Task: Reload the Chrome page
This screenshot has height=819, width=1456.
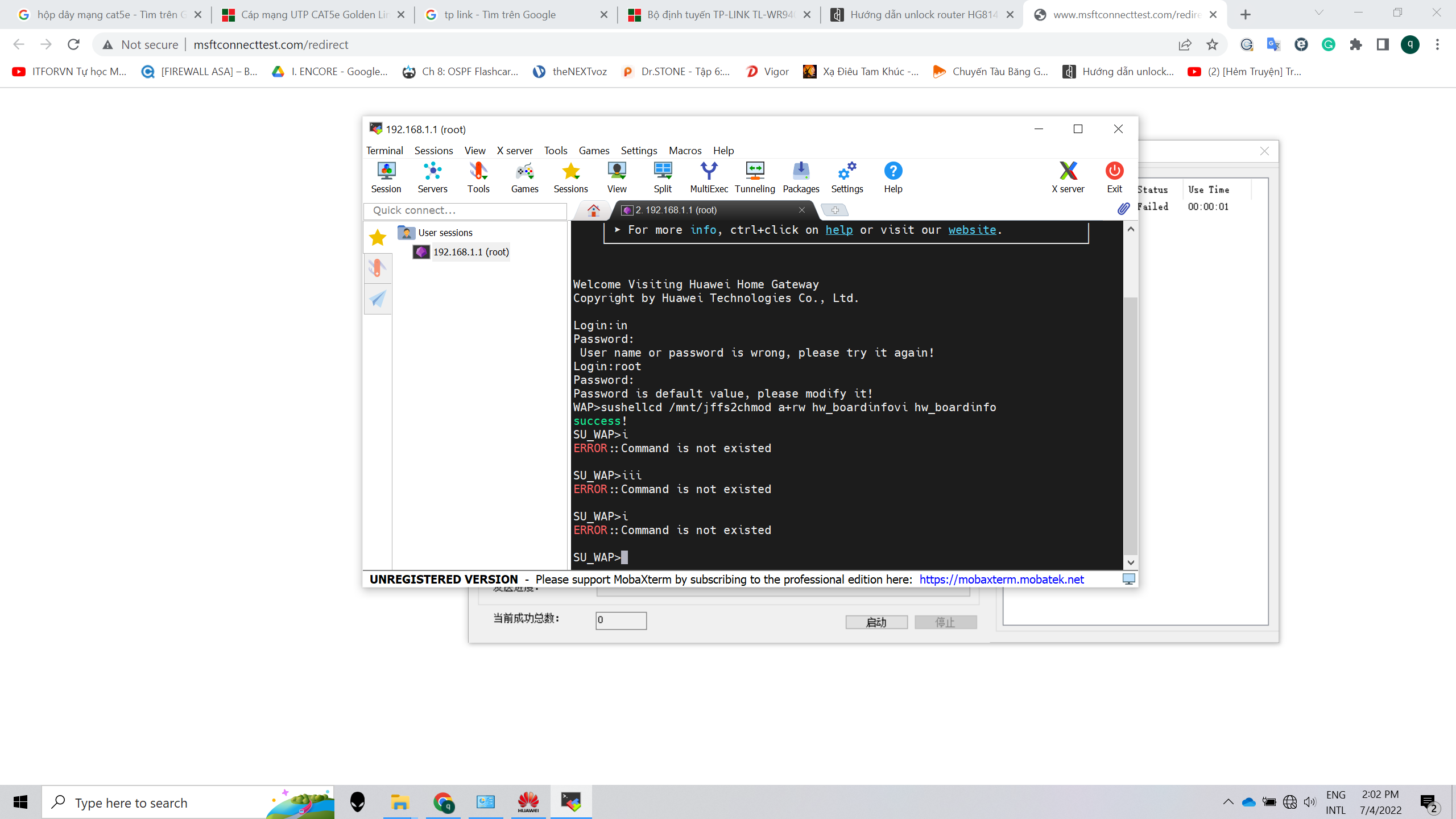Action: click(x=73, y=44)
